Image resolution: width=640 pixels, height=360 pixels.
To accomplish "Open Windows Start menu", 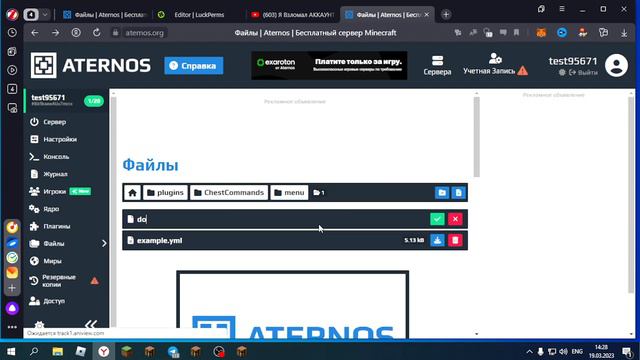I will pyautogui.click(x=11, y=351).
